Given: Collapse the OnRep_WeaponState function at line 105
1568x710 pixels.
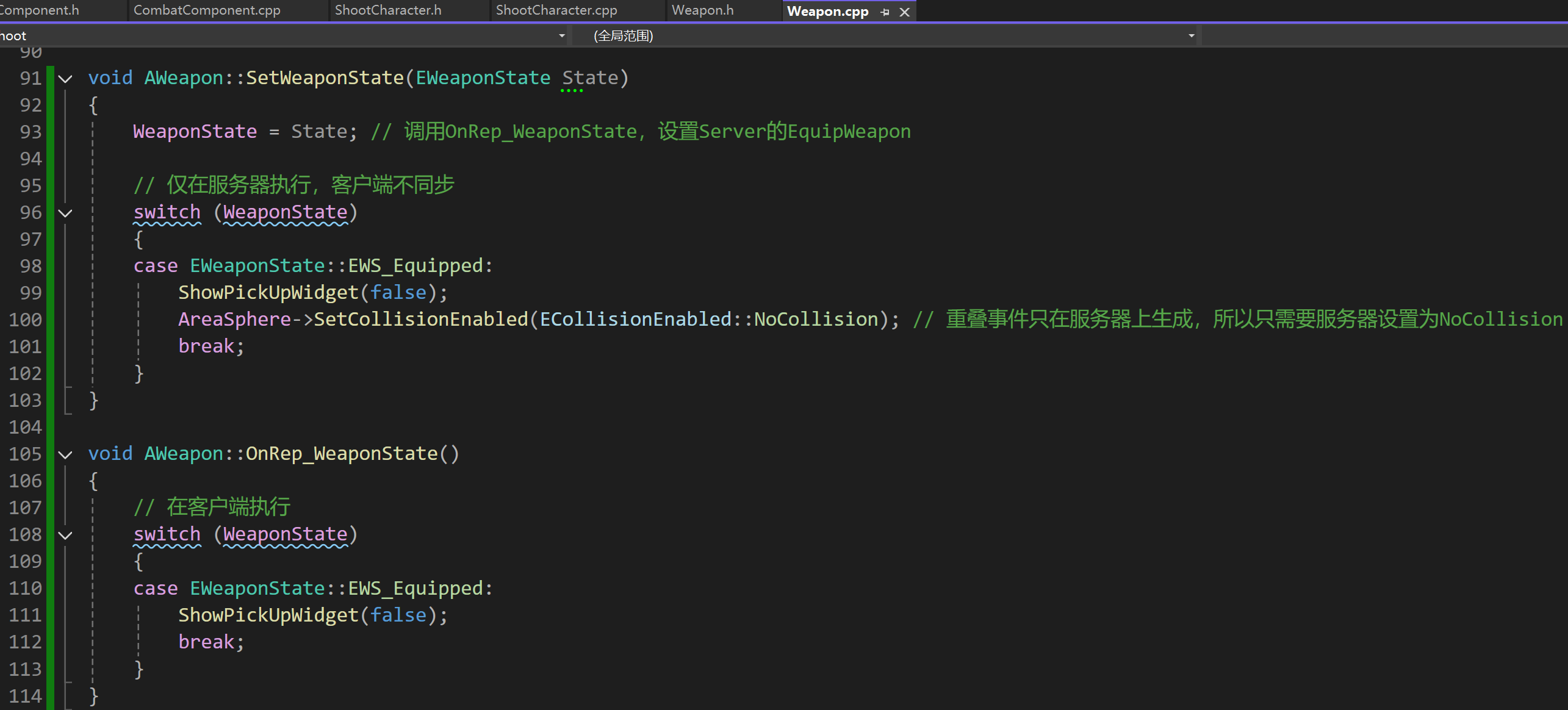Looking at the screenshot, I should [65, 454].
